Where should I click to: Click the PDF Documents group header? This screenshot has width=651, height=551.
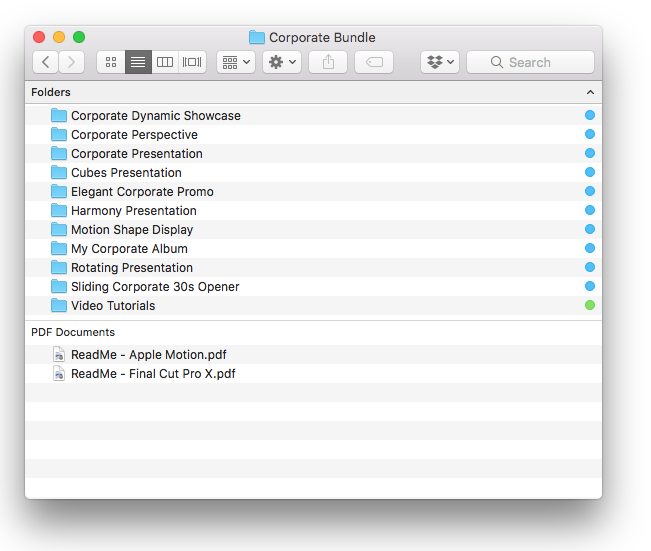pos(73,332)
